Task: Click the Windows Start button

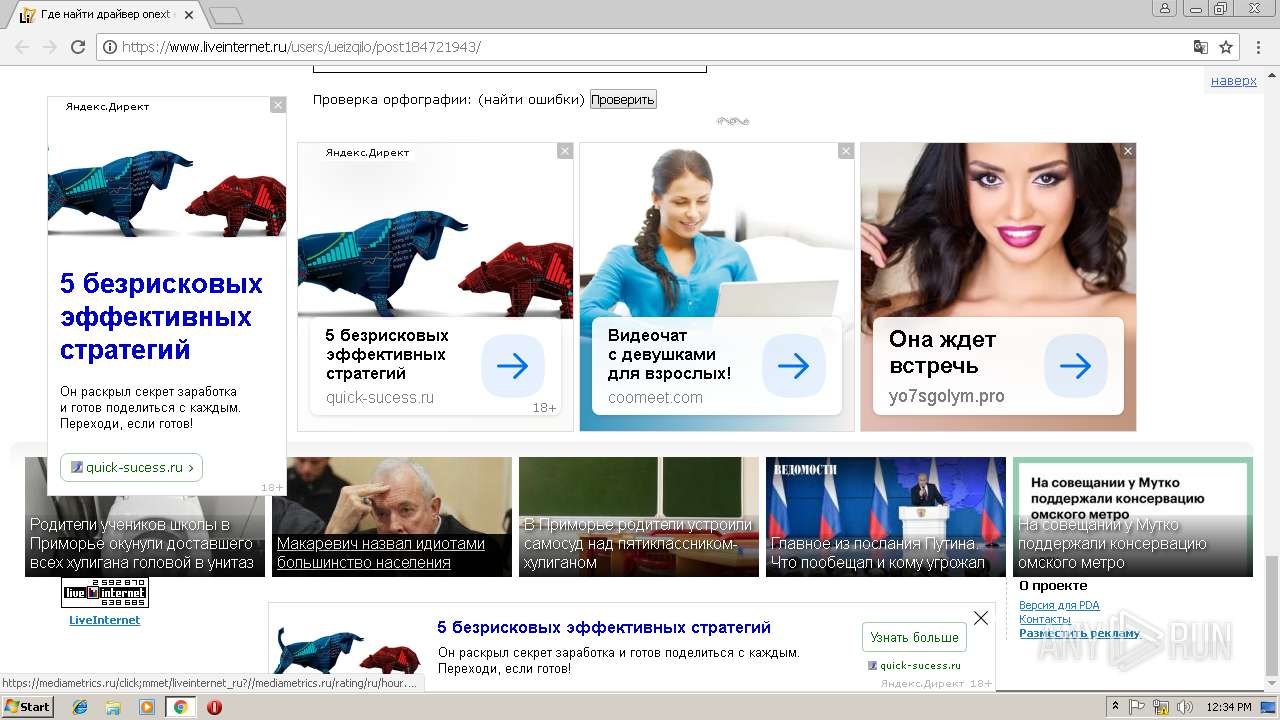Action: [28, 707]
